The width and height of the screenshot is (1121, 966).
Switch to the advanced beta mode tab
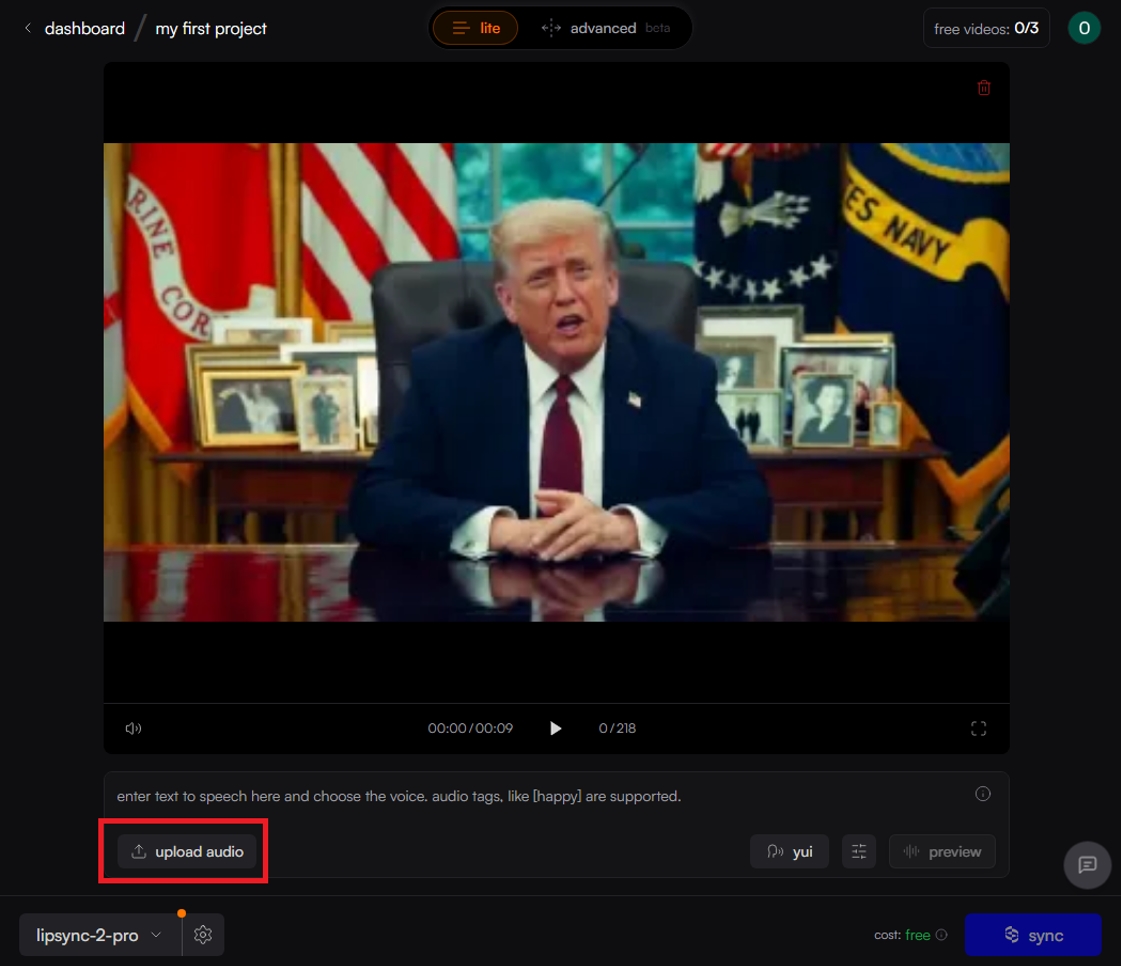point(606,28)
